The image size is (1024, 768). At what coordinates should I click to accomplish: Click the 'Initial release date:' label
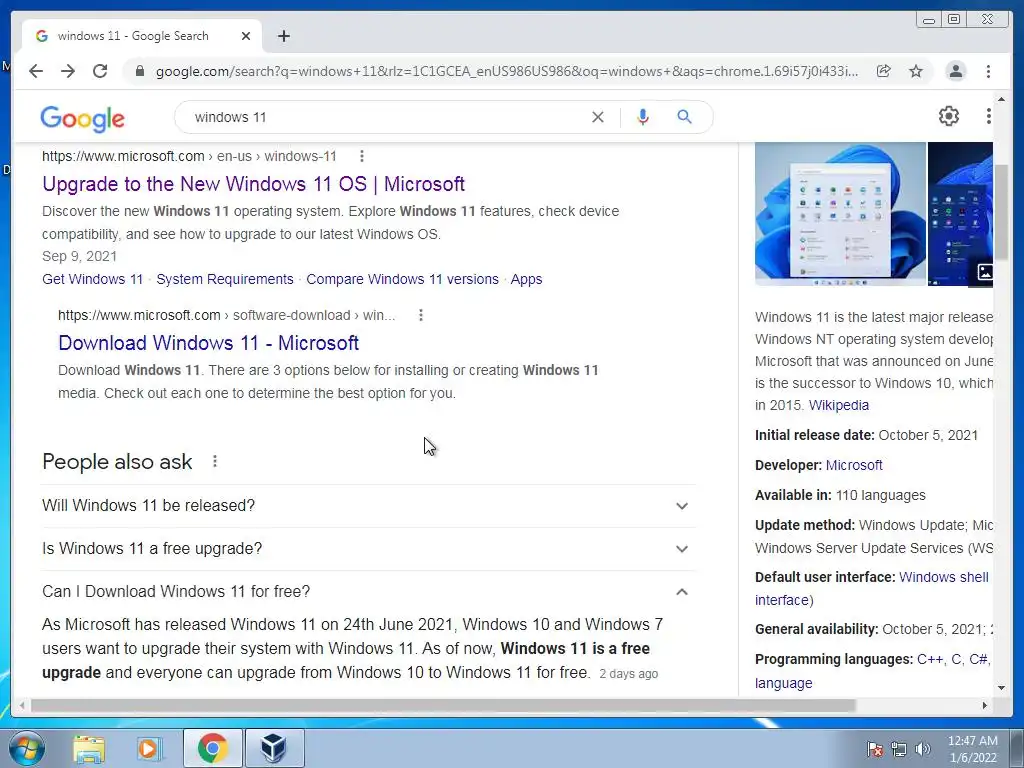point(814,436)
